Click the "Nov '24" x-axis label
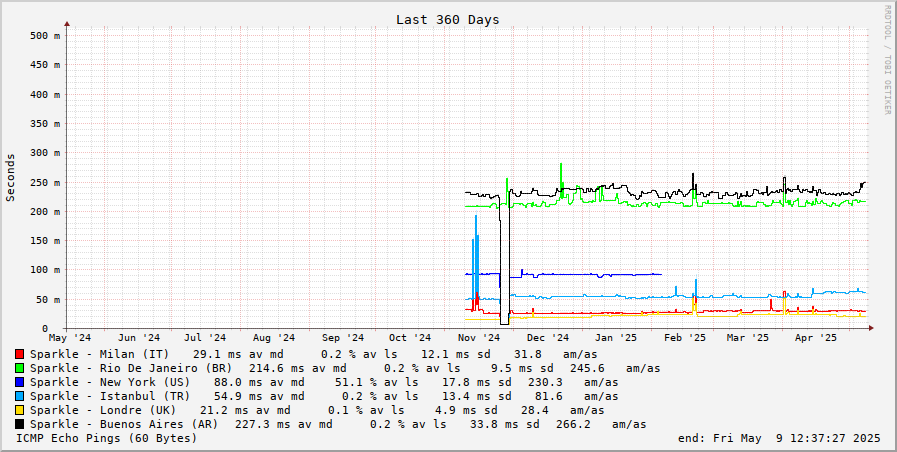 [479, 338]
